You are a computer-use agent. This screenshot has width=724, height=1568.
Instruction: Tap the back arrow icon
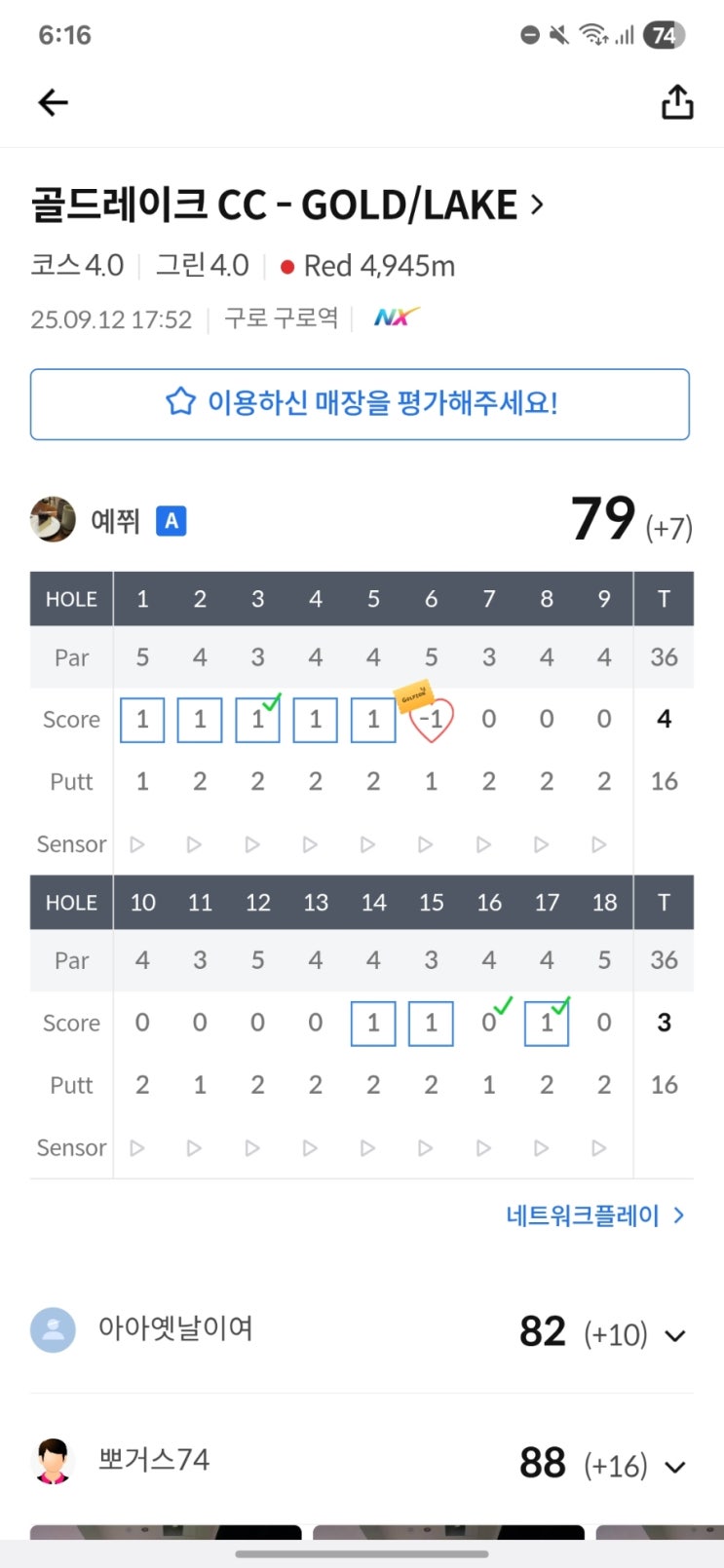point(54,102)
